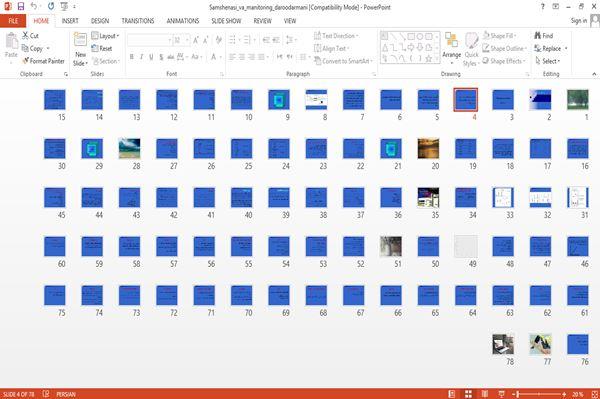Switch to Normal view from the status bar
Image resolution: width=600 pixels, height=399 pixels.
452,394
